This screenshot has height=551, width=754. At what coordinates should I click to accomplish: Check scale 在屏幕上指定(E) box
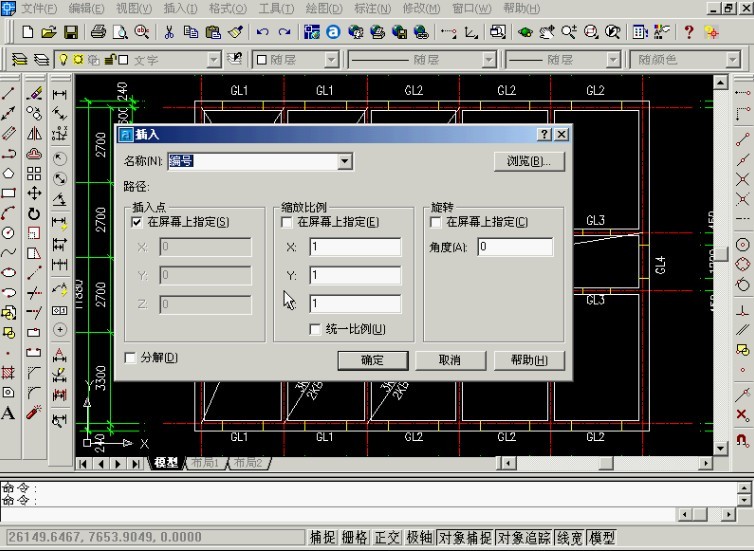[287, 222]
